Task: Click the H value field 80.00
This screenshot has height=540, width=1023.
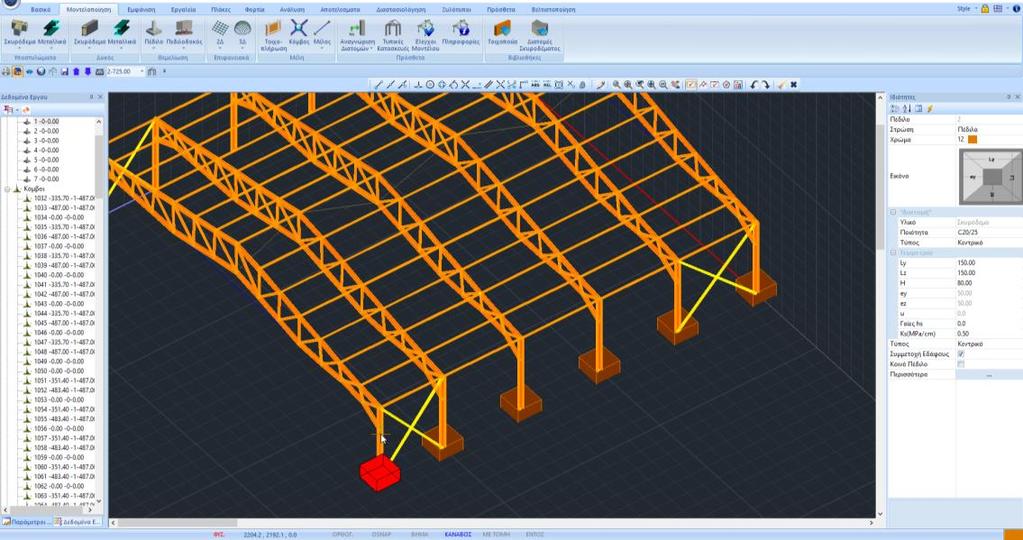Action: point(989,283)
